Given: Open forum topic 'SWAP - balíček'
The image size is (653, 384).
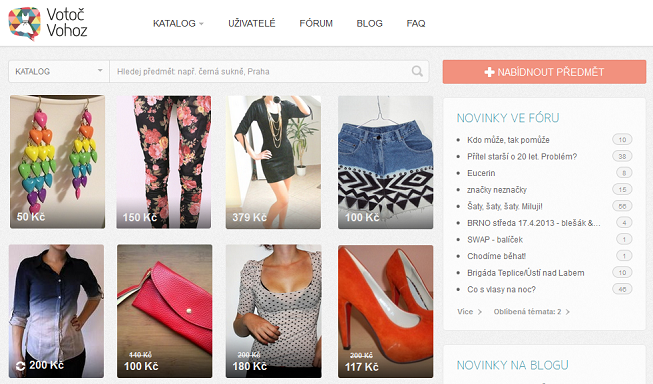Looking at the screenshot, I should (495, 239).
